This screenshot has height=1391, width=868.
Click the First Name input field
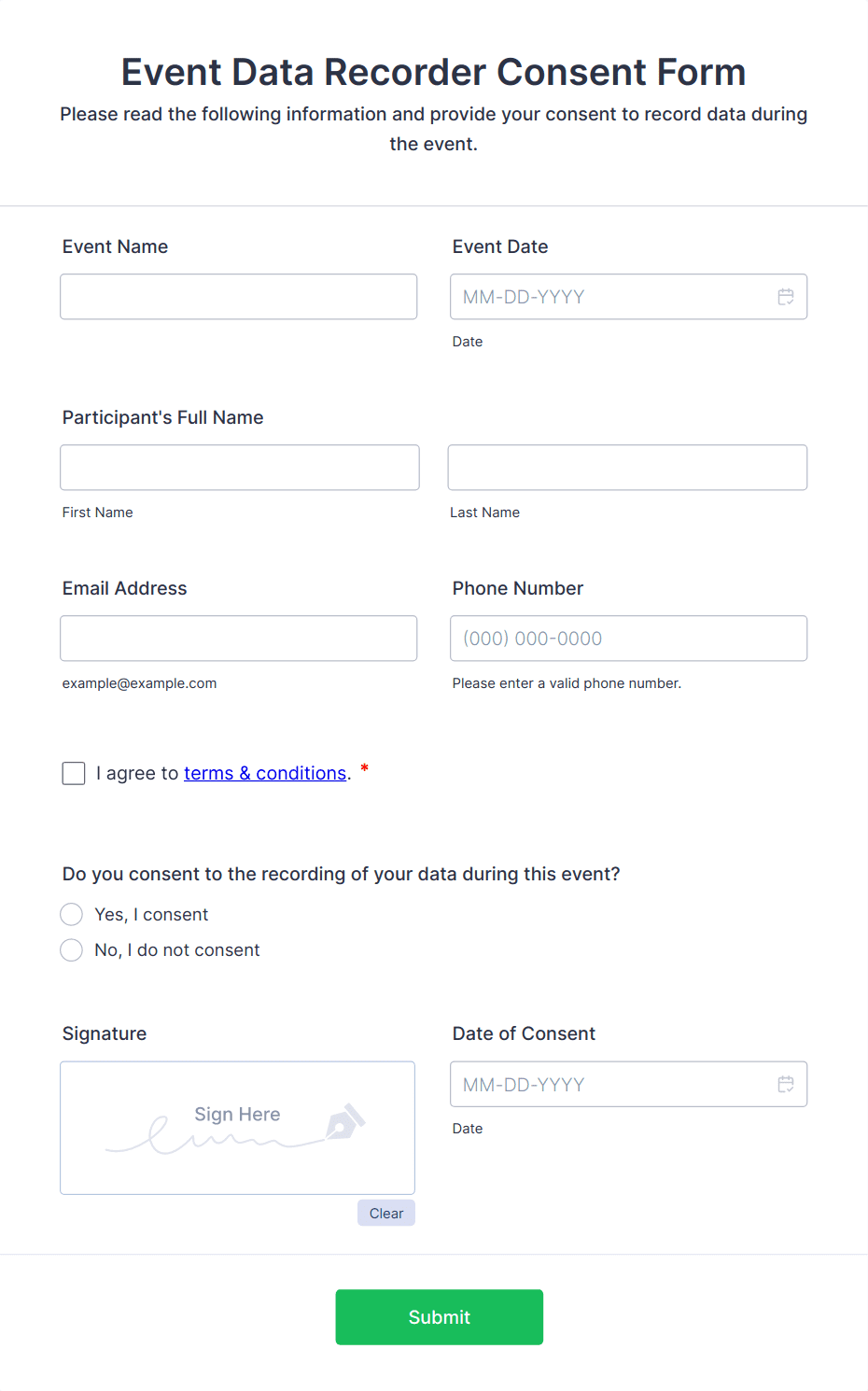click(239, 467)
